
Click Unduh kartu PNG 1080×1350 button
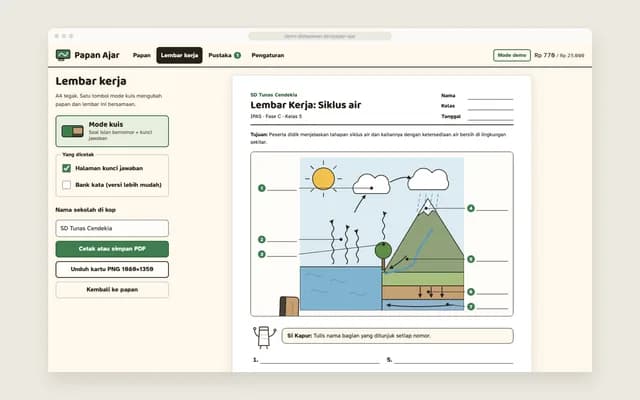pos(112,269)
